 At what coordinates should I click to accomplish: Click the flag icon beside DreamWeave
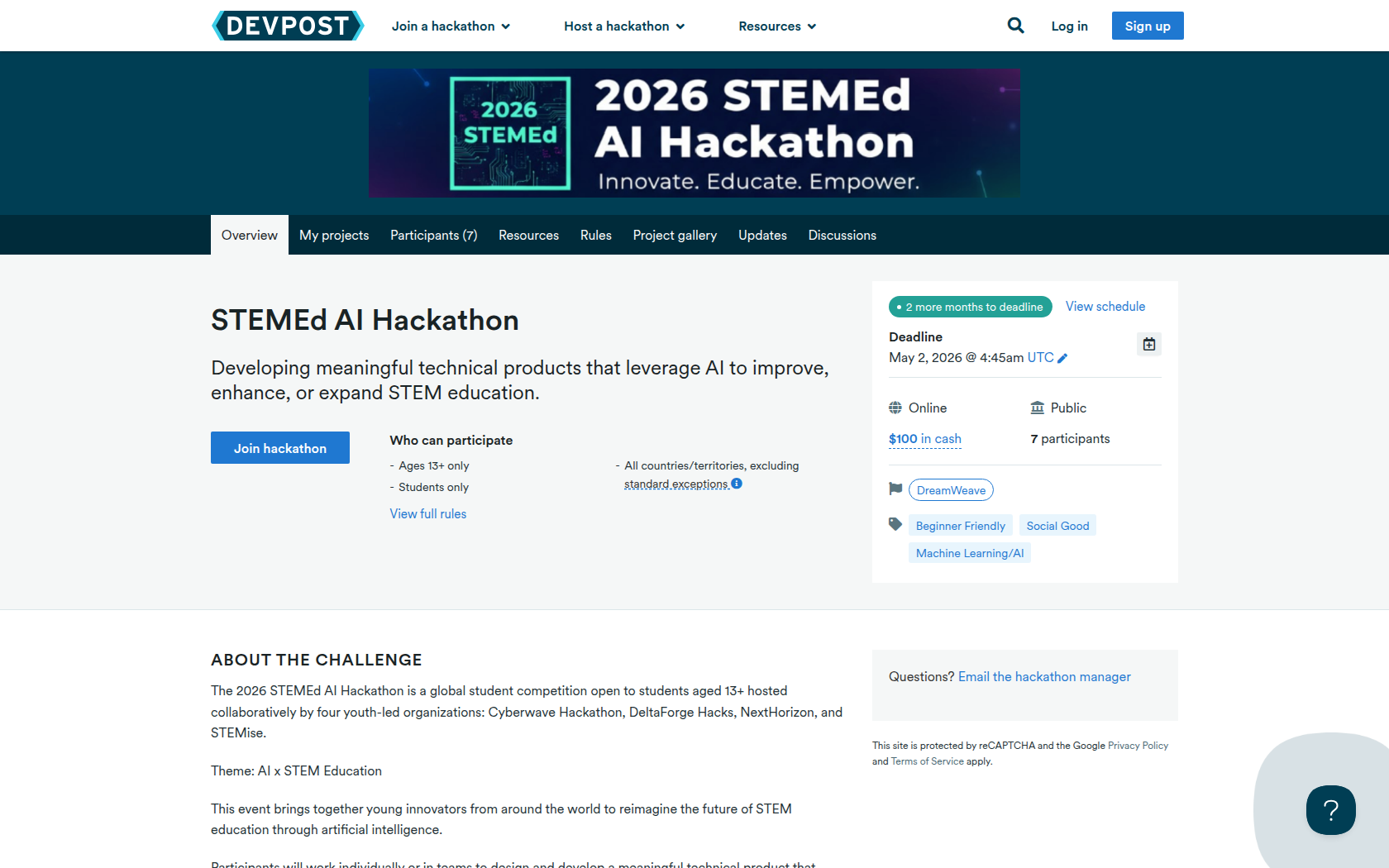895,489
